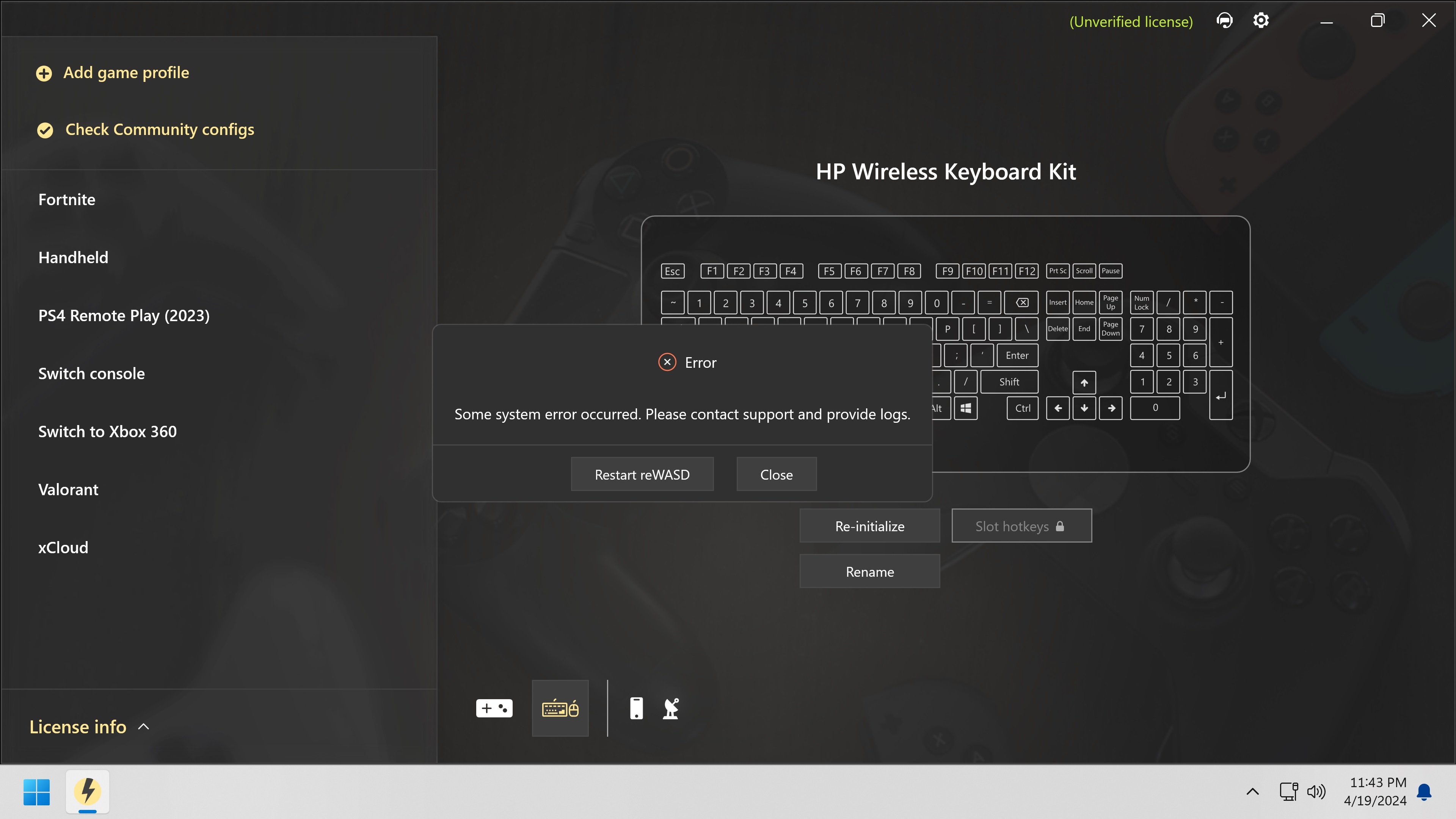Show hidden icons in system tray
The width and height of the screenshot is (1456, 819).
coord(1252,791)
